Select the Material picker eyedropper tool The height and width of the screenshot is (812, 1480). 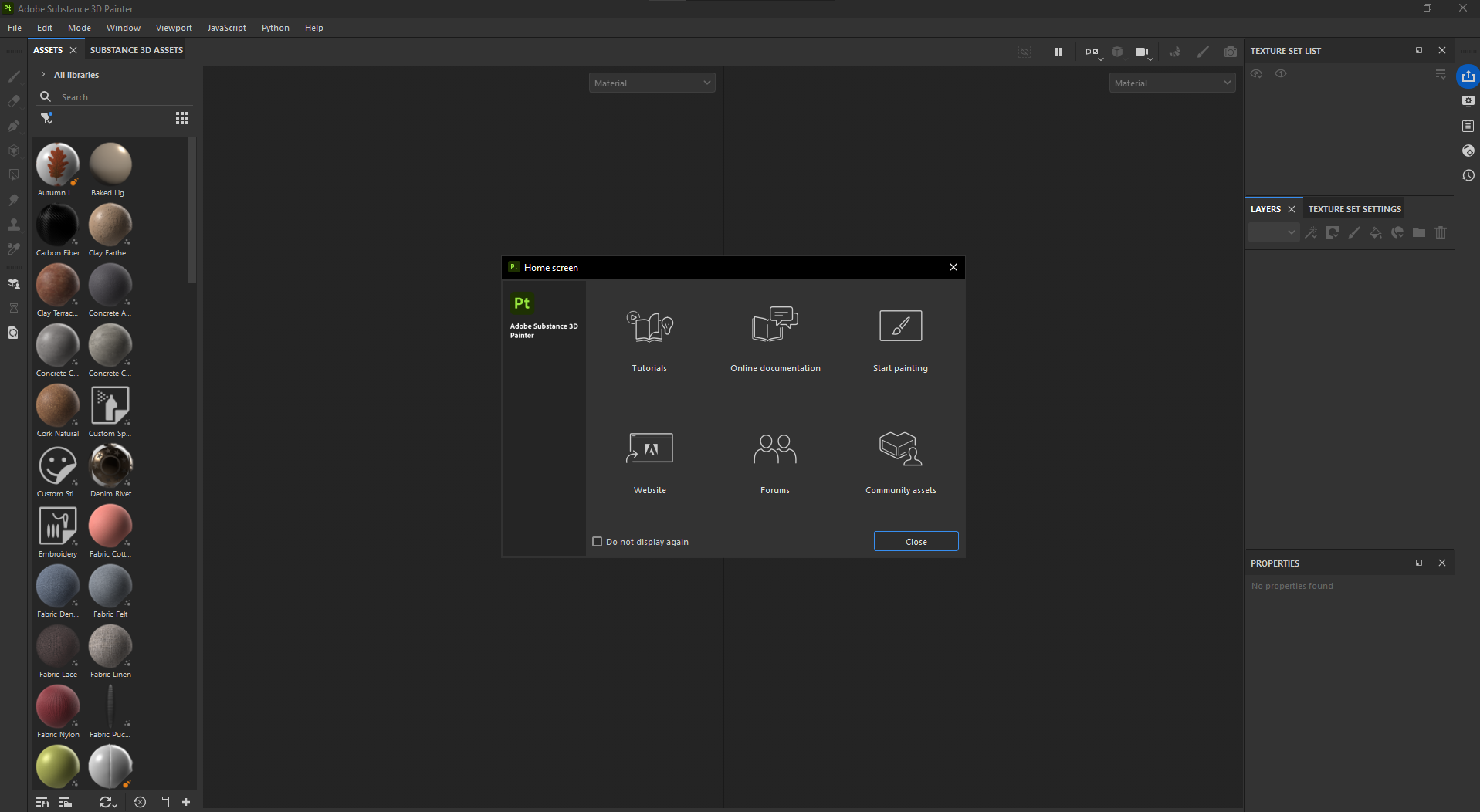[x=13, y=249]
